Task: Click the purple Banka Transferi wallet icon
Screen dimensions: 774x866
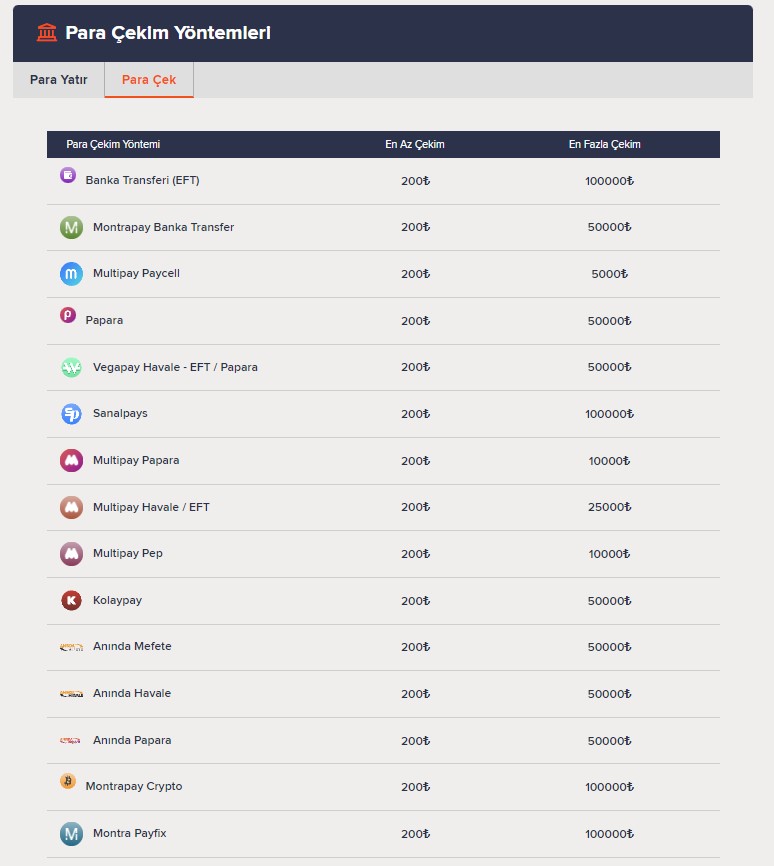Action: click(68, 175)
